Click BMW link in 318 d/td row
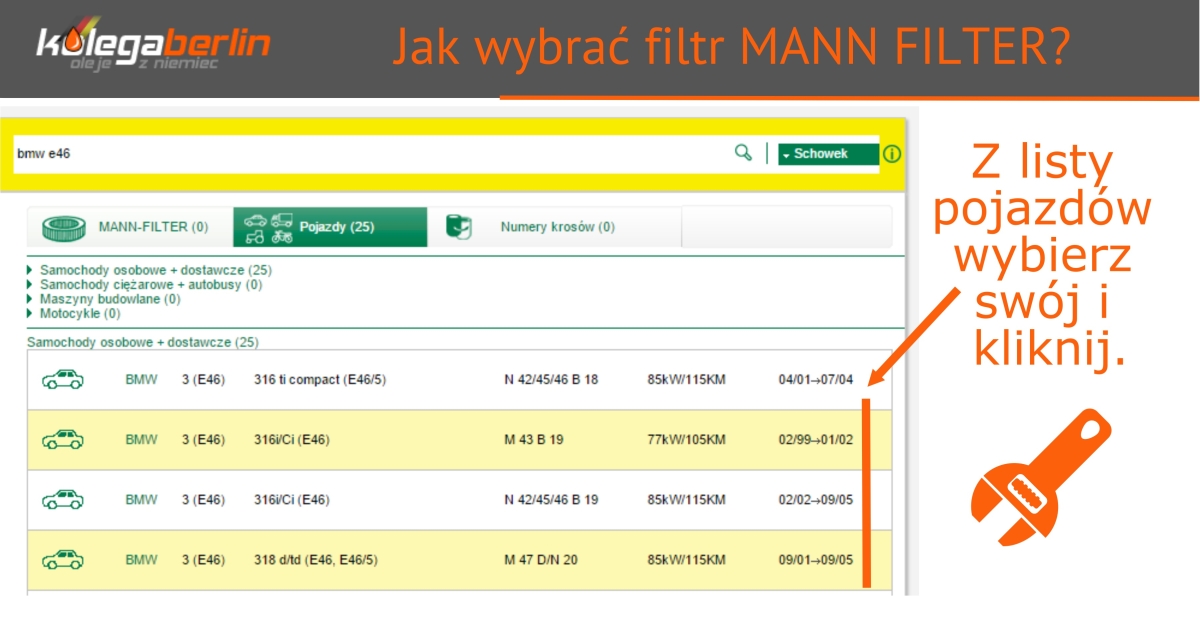This screenshot has width=1200, height=628. 141,560
